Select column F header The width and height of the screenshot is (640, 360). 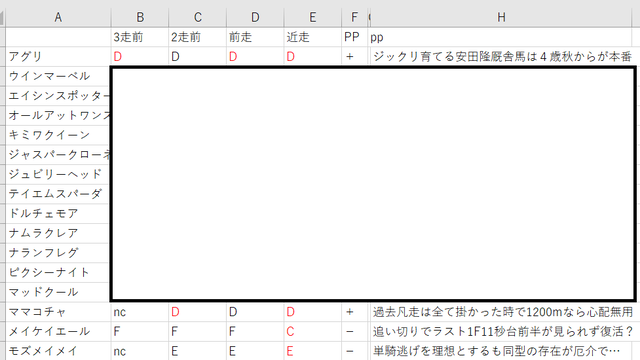click(354, 17)
